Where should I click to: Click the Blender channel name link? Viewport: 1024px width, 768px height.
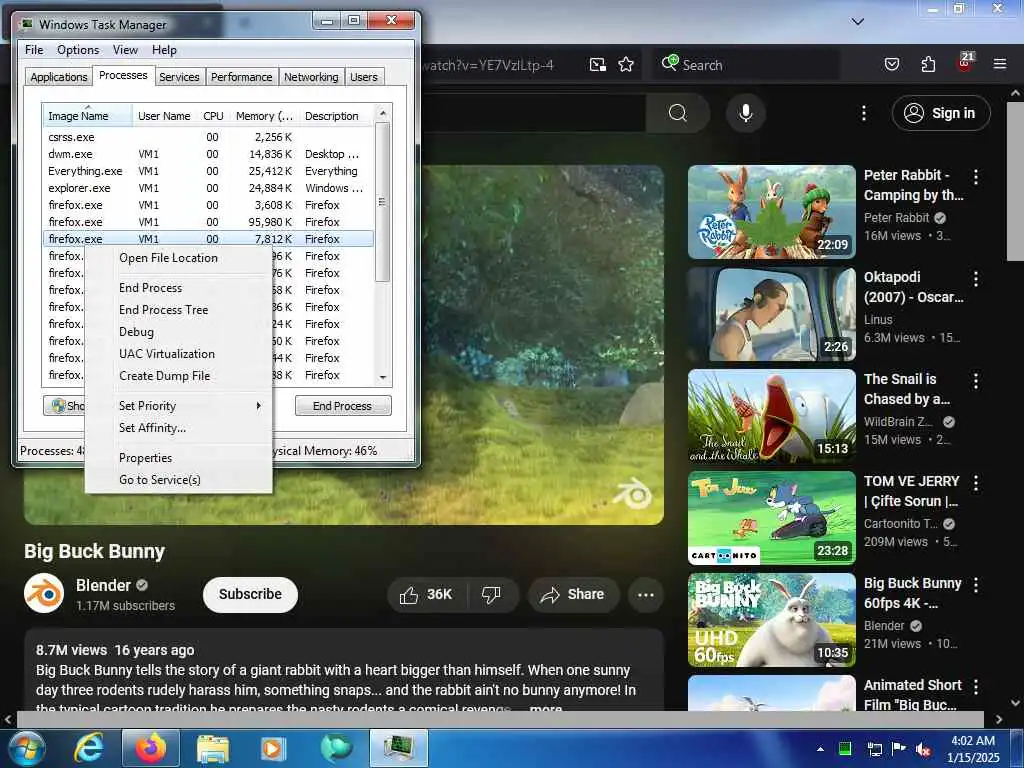(103, 585)
